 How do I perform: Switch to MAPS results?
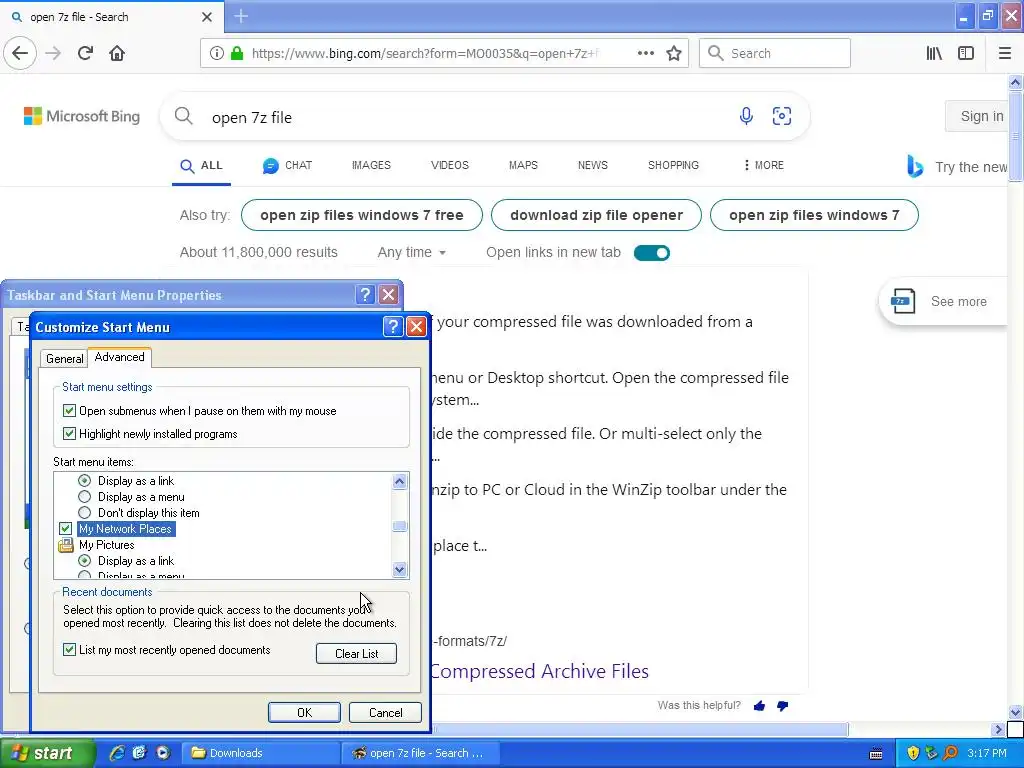pos(523,165)
